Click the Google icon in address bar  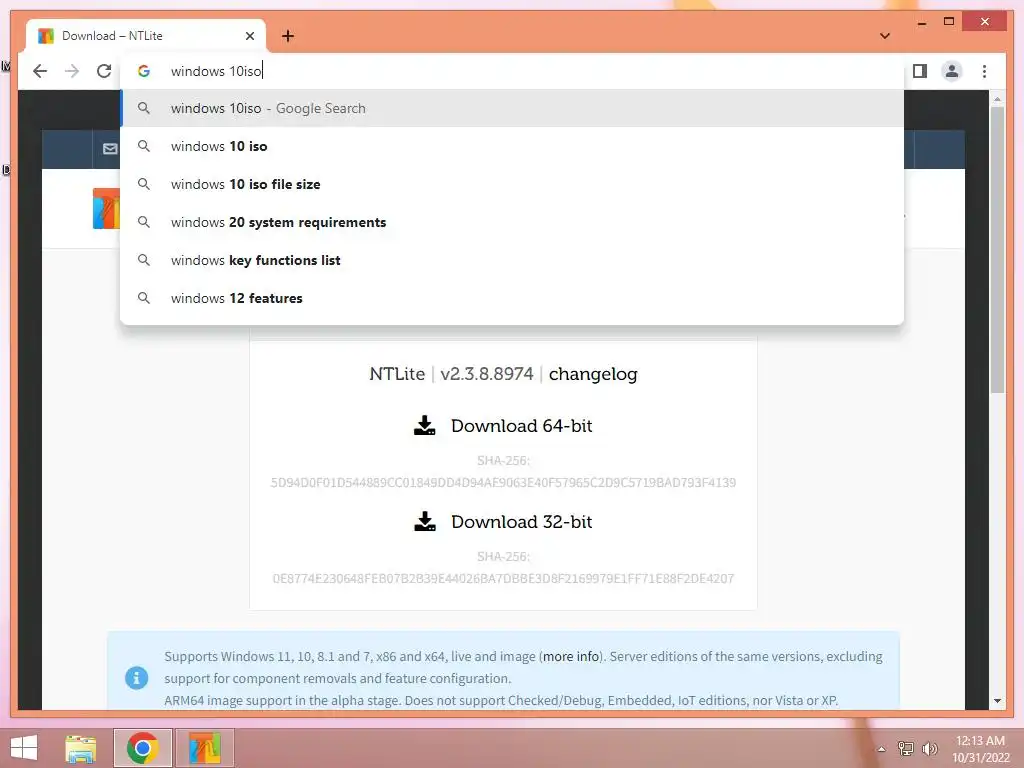[144, 71]
